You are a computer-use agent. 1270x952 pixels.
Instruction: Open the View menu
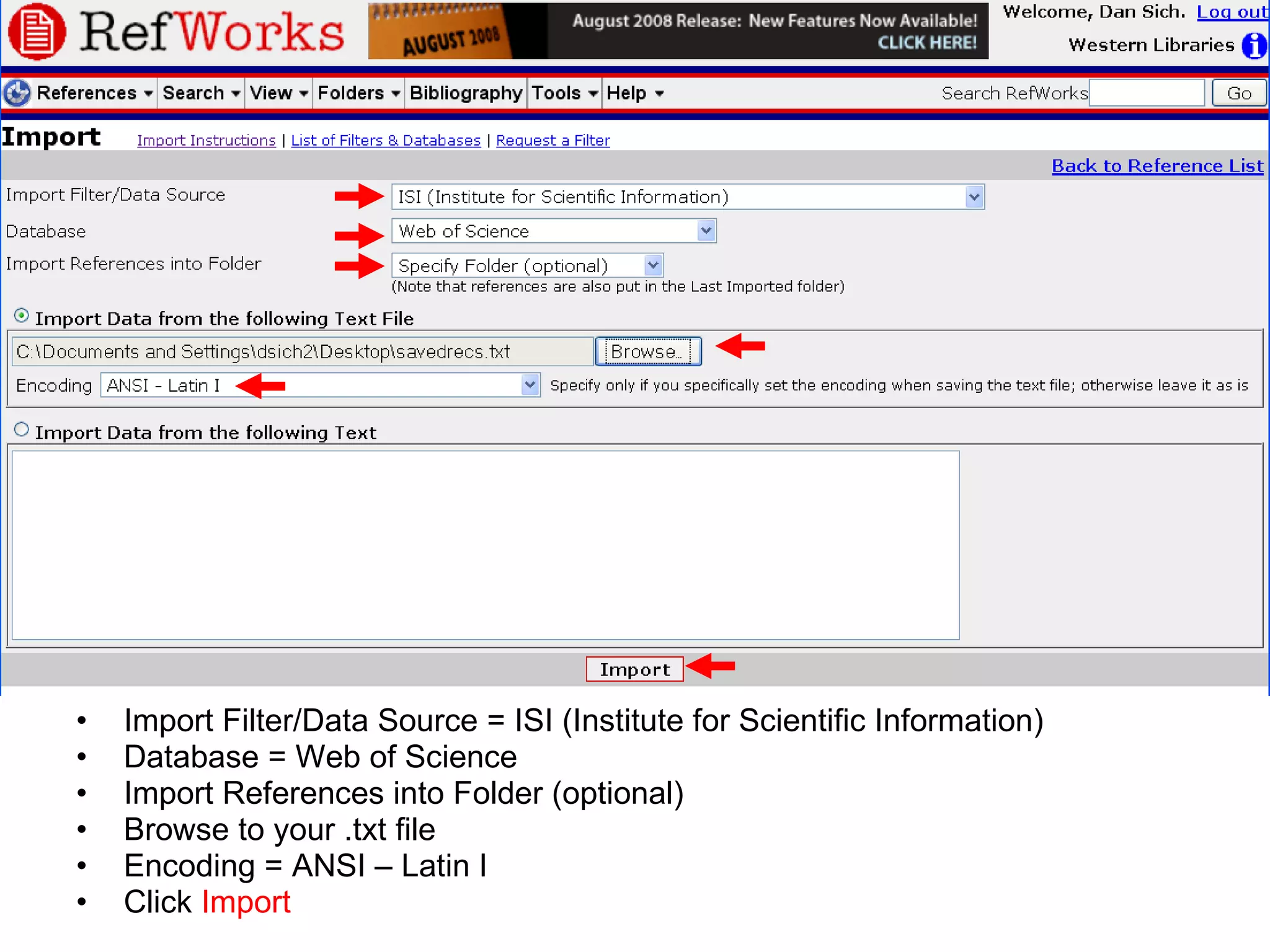278,93
